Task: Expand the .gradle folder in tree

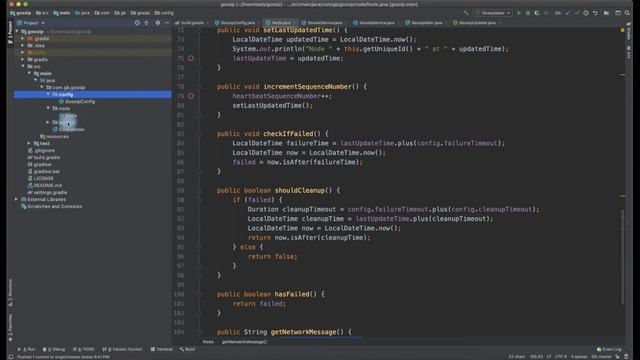Action: coord(22,38)
